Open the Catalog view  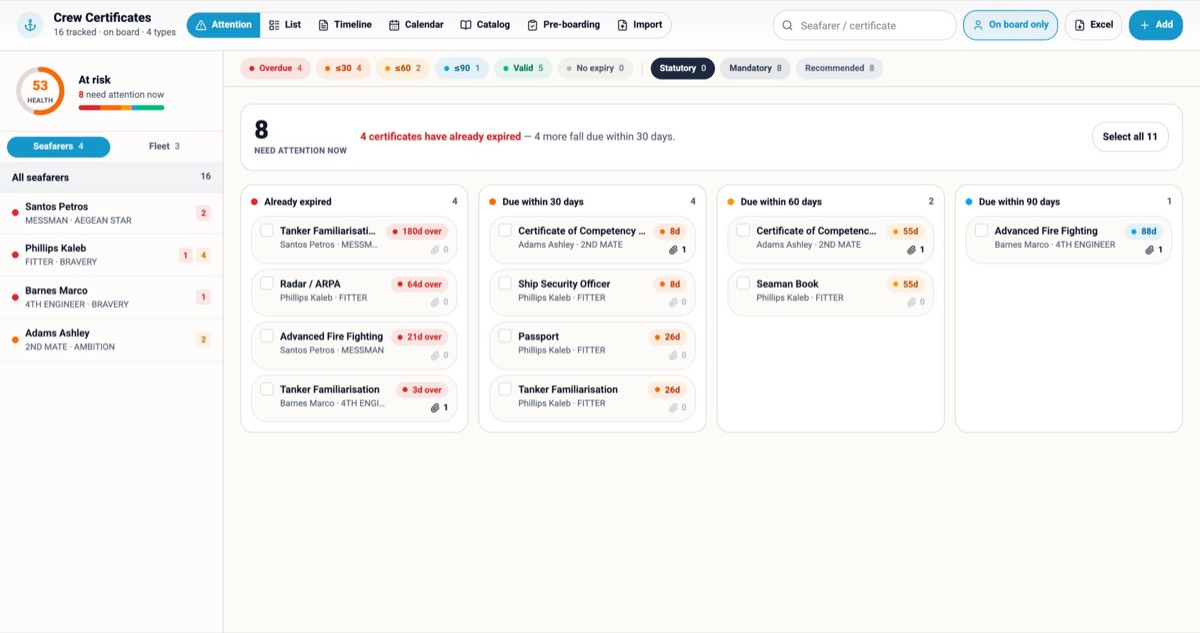(x=485, y=25)
